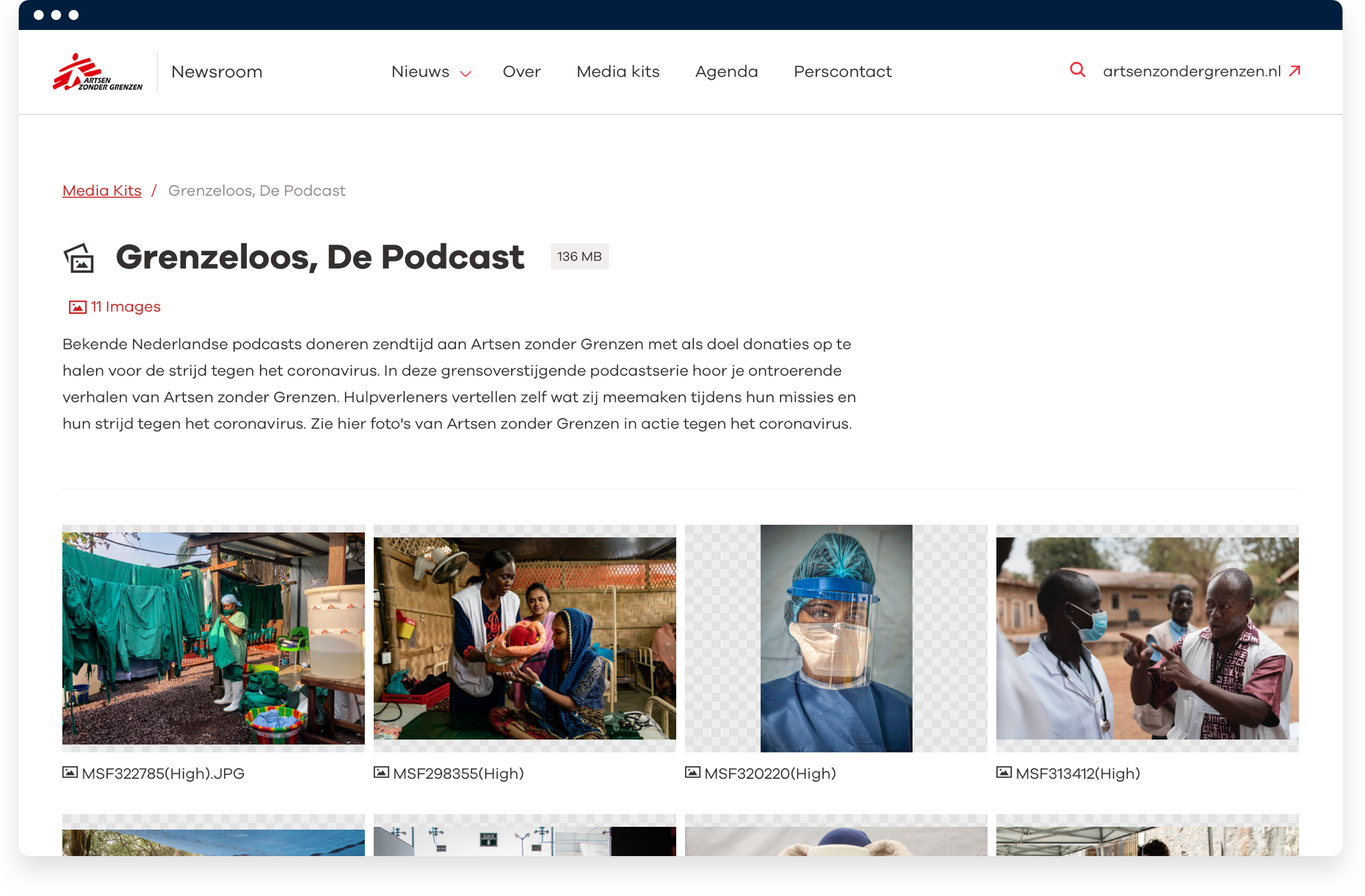
Task: Click image icon beside MSF298355(High)
Action: click(381, 772)
